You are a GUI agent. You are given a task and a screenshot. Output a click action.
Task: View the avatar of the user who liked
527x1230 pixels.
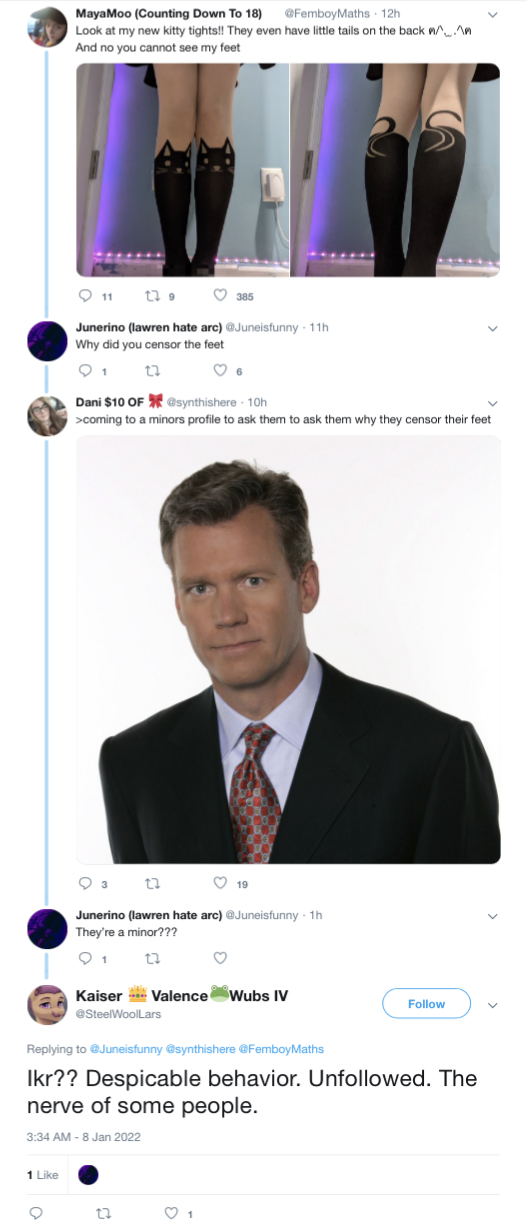point(88,1174)
